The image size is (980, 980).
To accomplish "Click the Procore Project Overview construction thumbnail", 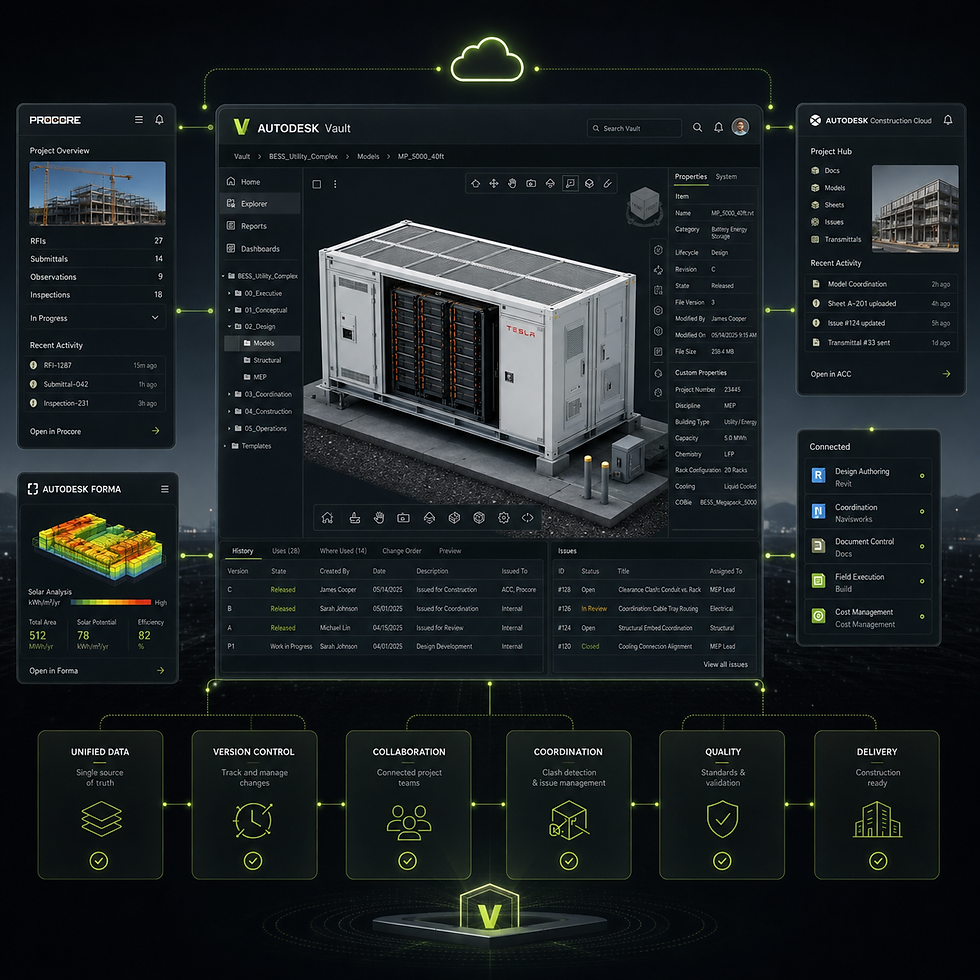I will [98, 193].
